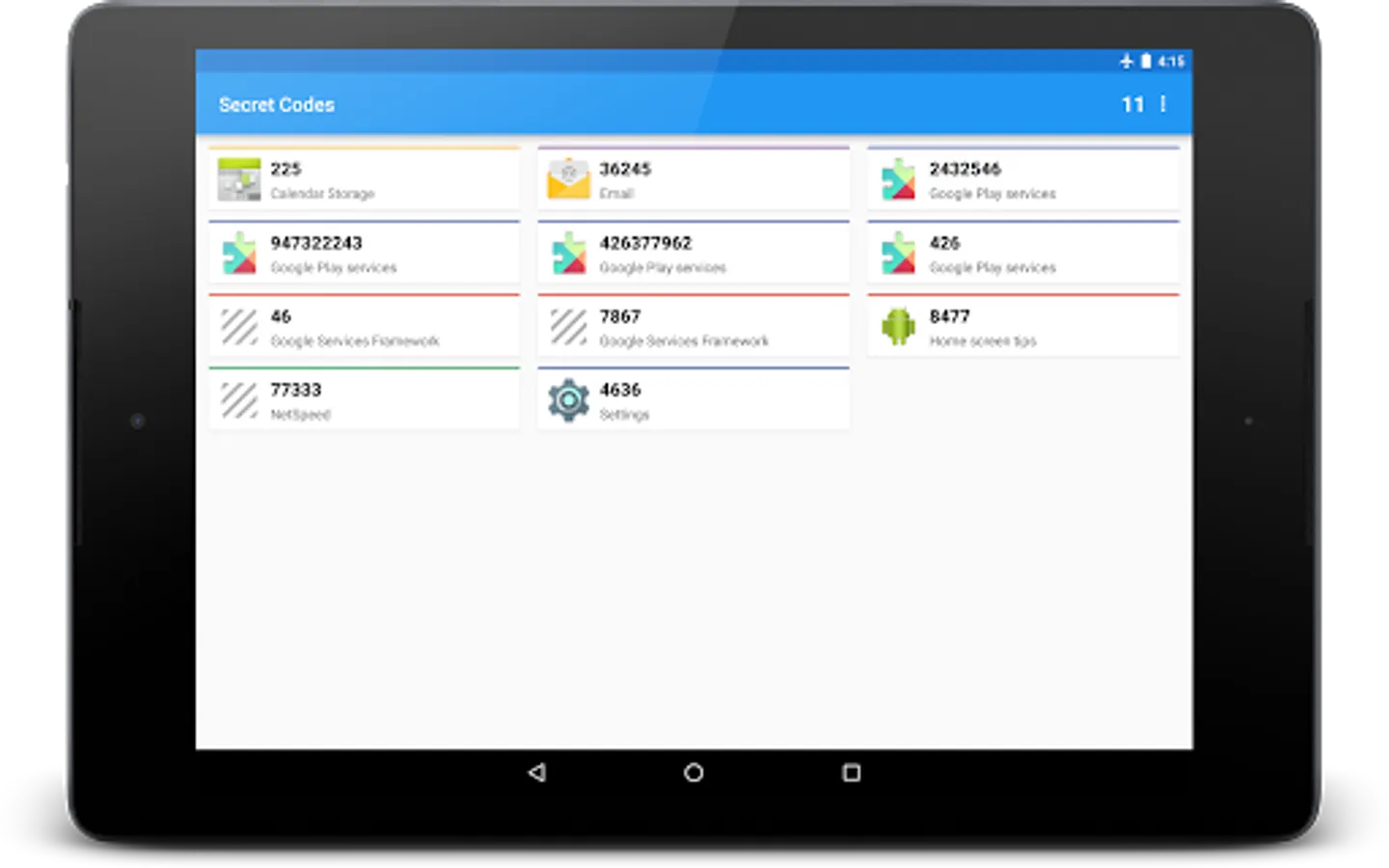The height and width of the screenshot is (868, 1389).
Task: Select code 36245
Action: click(x=625, y=169)
